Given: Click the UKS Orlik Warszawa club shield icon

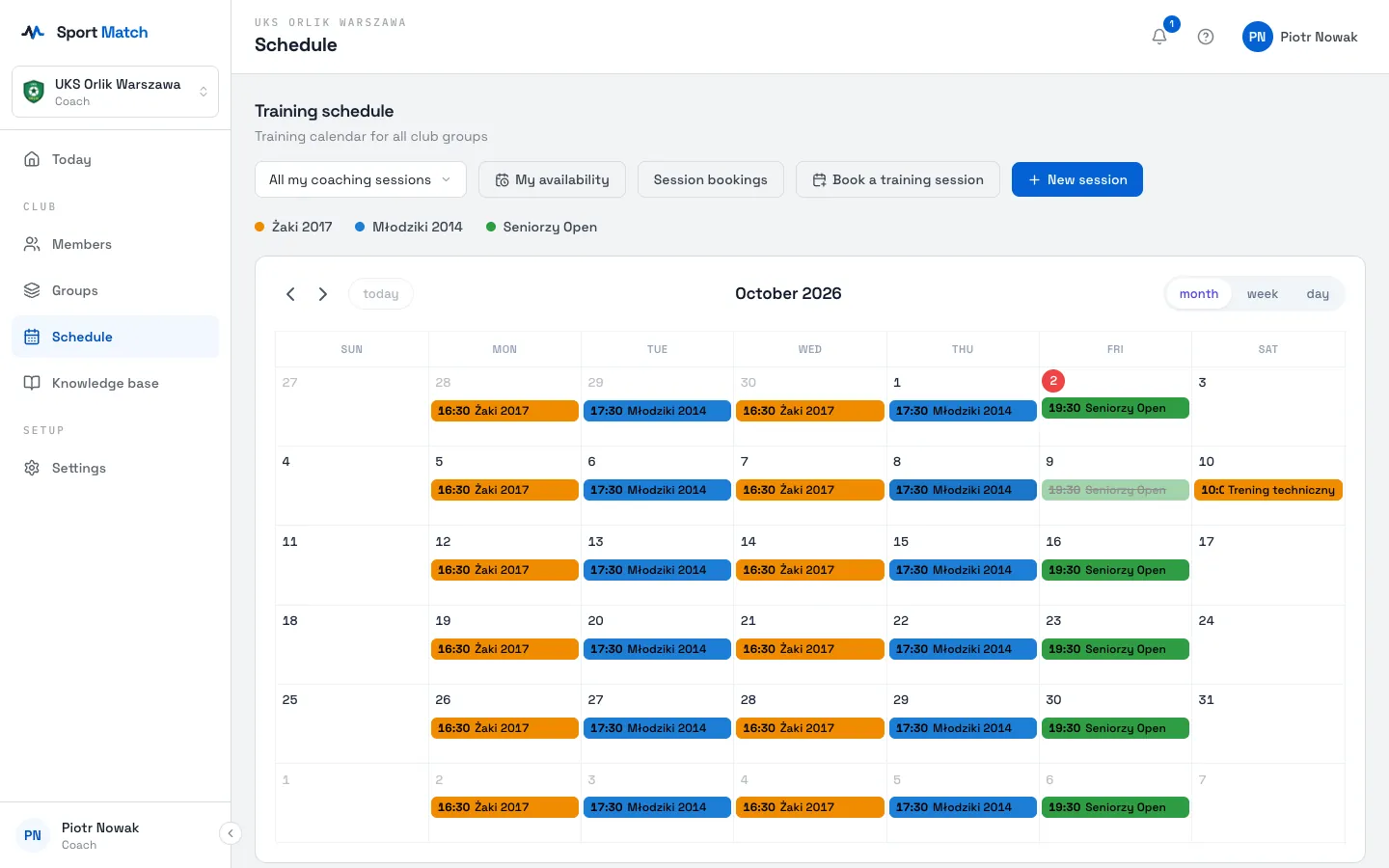Looking at the screenshot, I should click(x=34, y=92).
